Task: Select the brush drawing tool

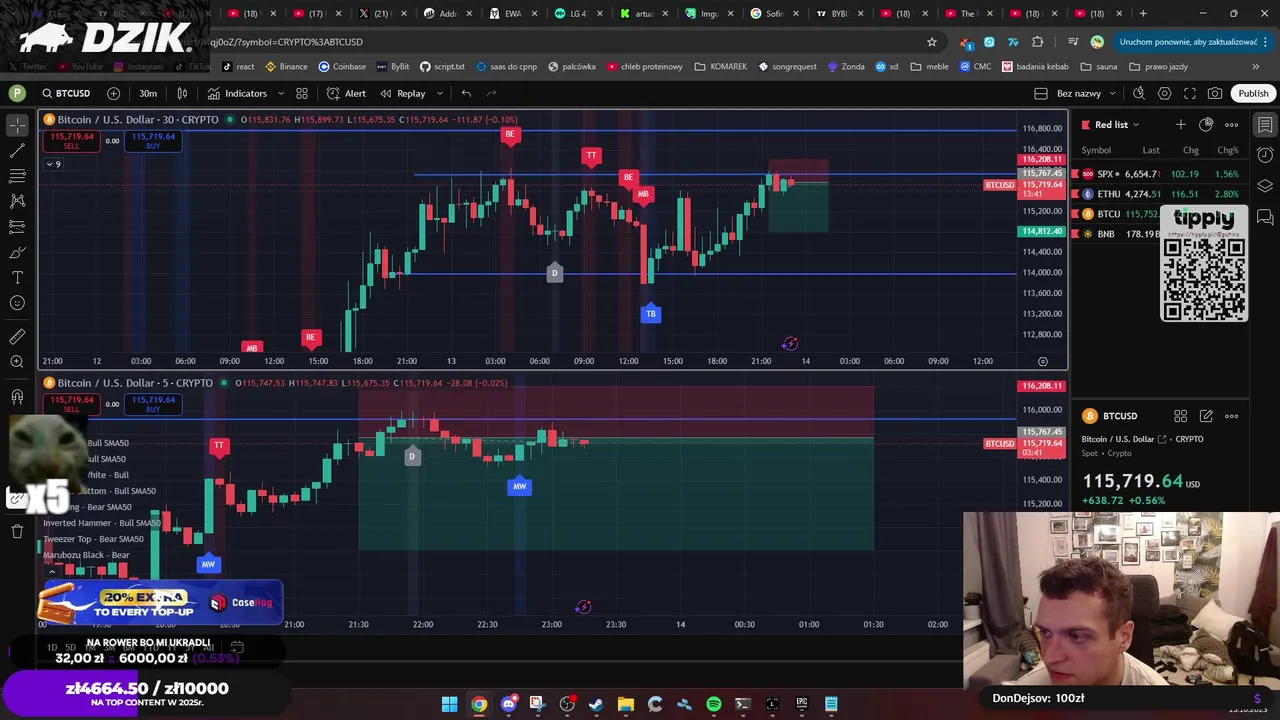Action: coord(17,252)
